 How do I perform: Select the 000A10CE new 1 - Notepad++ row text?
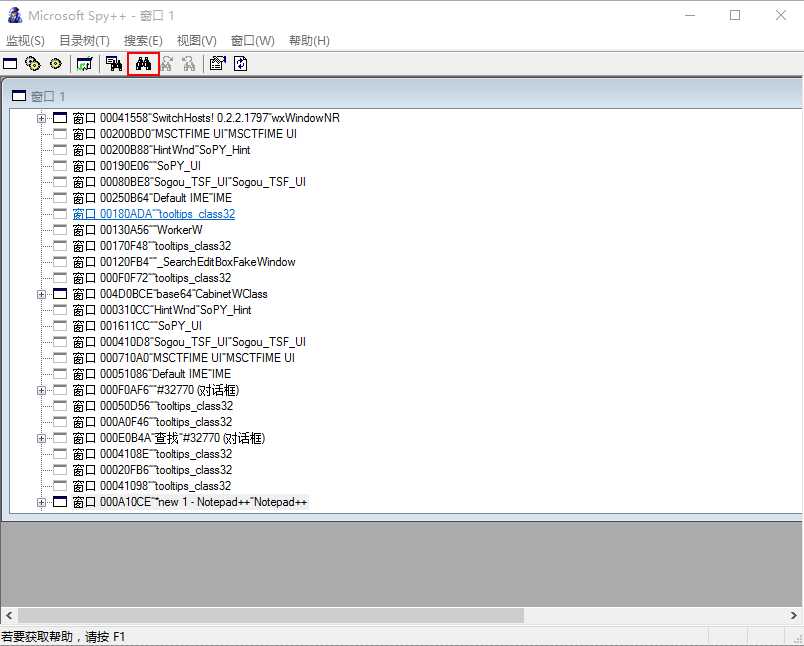click(x=190, y=502)
